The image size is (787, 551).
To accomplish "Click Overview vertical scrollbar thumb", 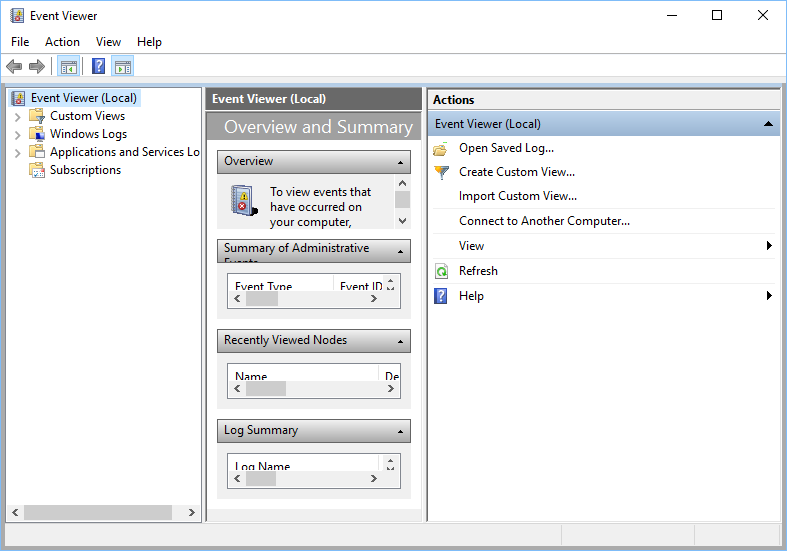I will 402,199.
